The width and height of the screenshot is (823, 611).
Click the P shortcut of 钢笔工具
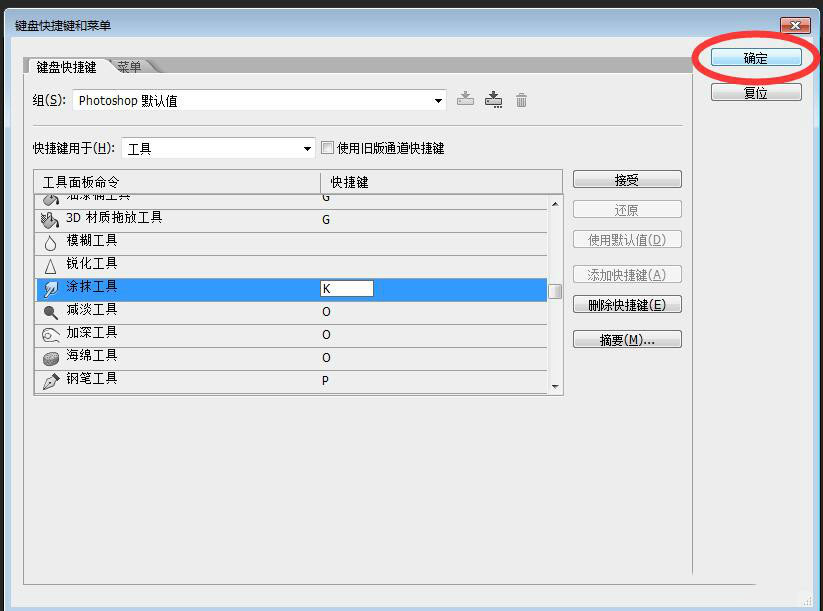(325, 381)
